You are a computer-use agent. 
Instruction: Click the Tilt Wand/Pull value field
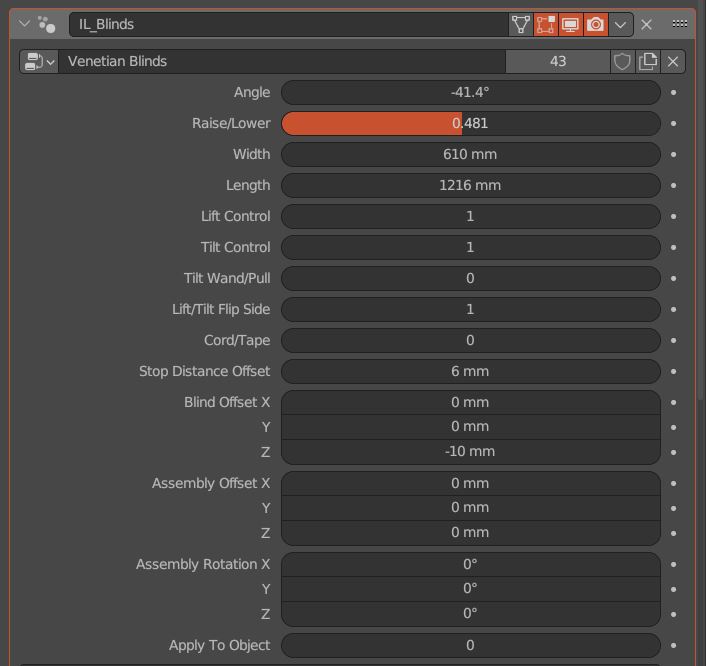[471, 278]
